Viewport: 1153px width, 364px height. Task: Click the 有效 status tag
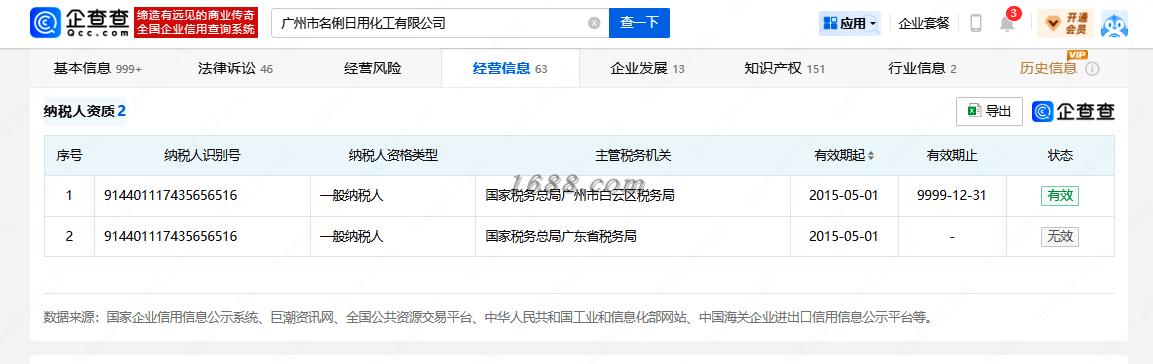(1060, 196)
